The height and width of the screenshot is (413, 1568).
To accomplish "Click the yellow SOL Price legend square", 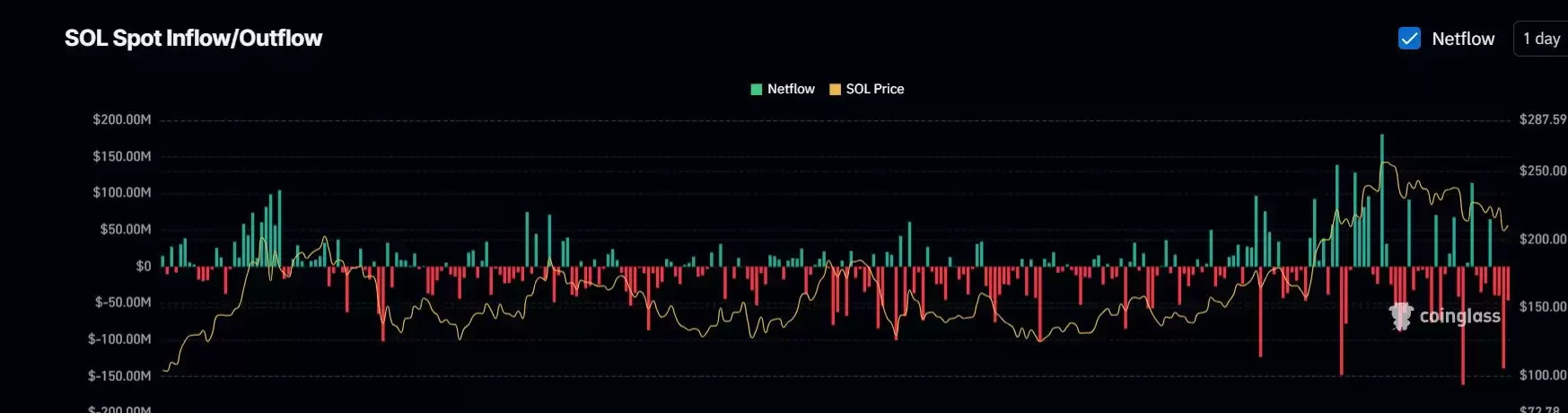I will pyautogui.click(x=835, y=89).
